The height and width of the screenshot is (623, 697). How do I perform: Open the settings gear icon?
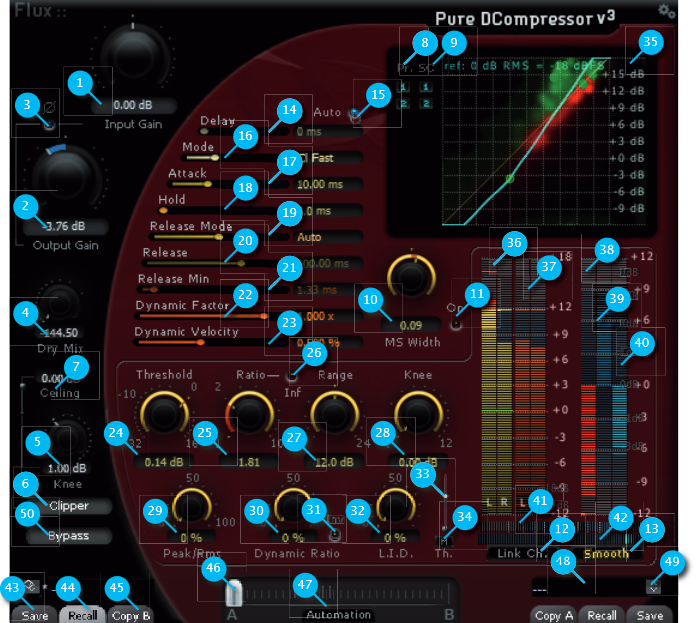click(666, 11)
